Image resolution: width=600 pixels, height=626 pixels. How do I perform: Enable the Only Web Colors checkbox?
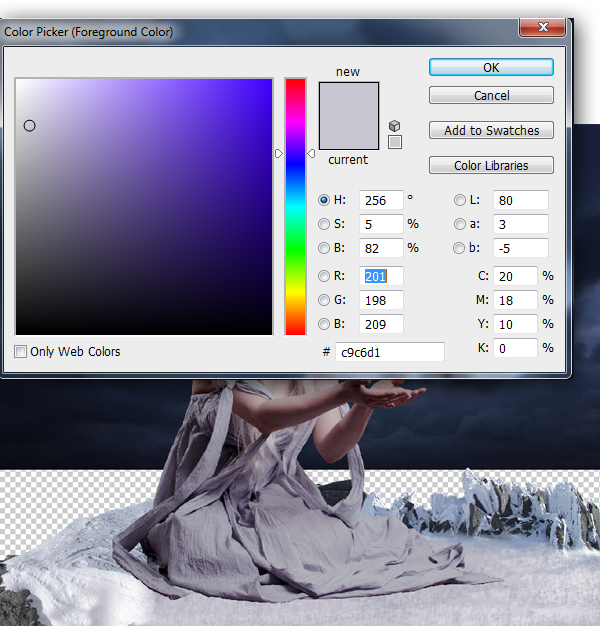pyautogui.click(x=21, y=351)
